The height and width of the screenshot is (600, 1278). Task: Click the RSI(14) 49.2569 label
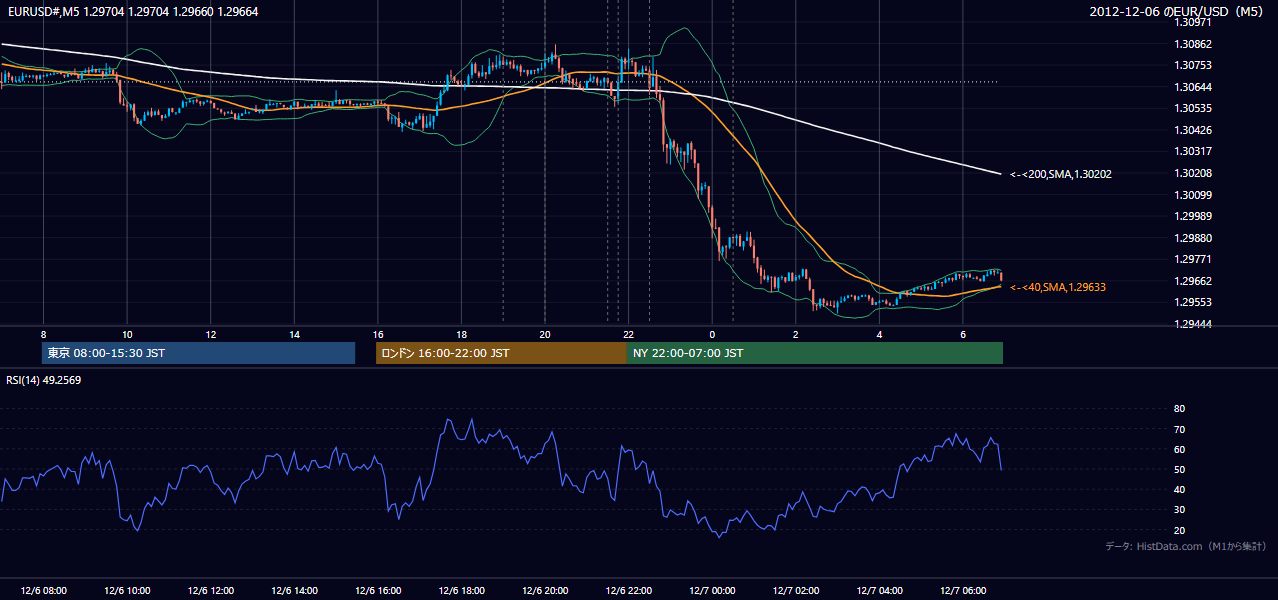[43, 380]
